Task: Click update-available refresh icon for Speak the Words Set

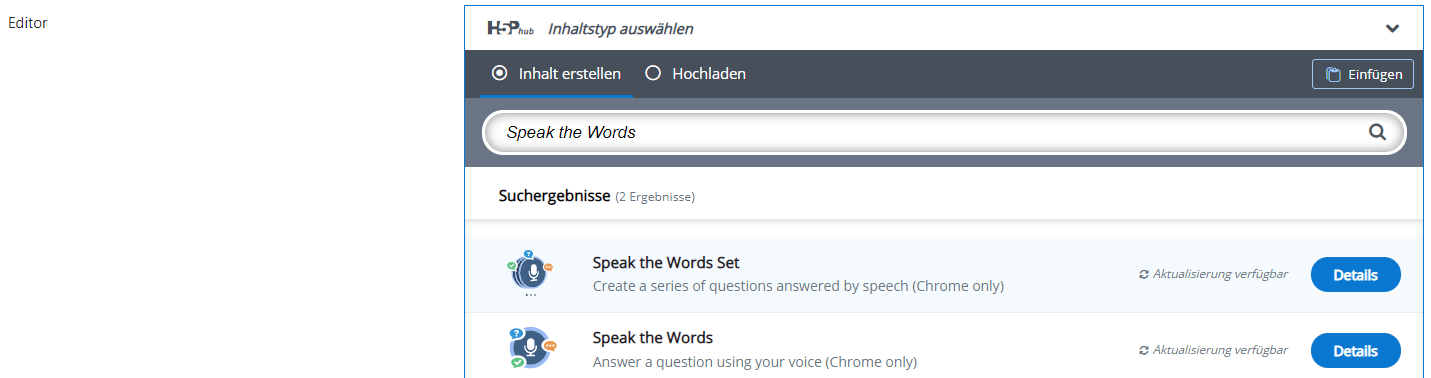Action: tap(1144, 274)
